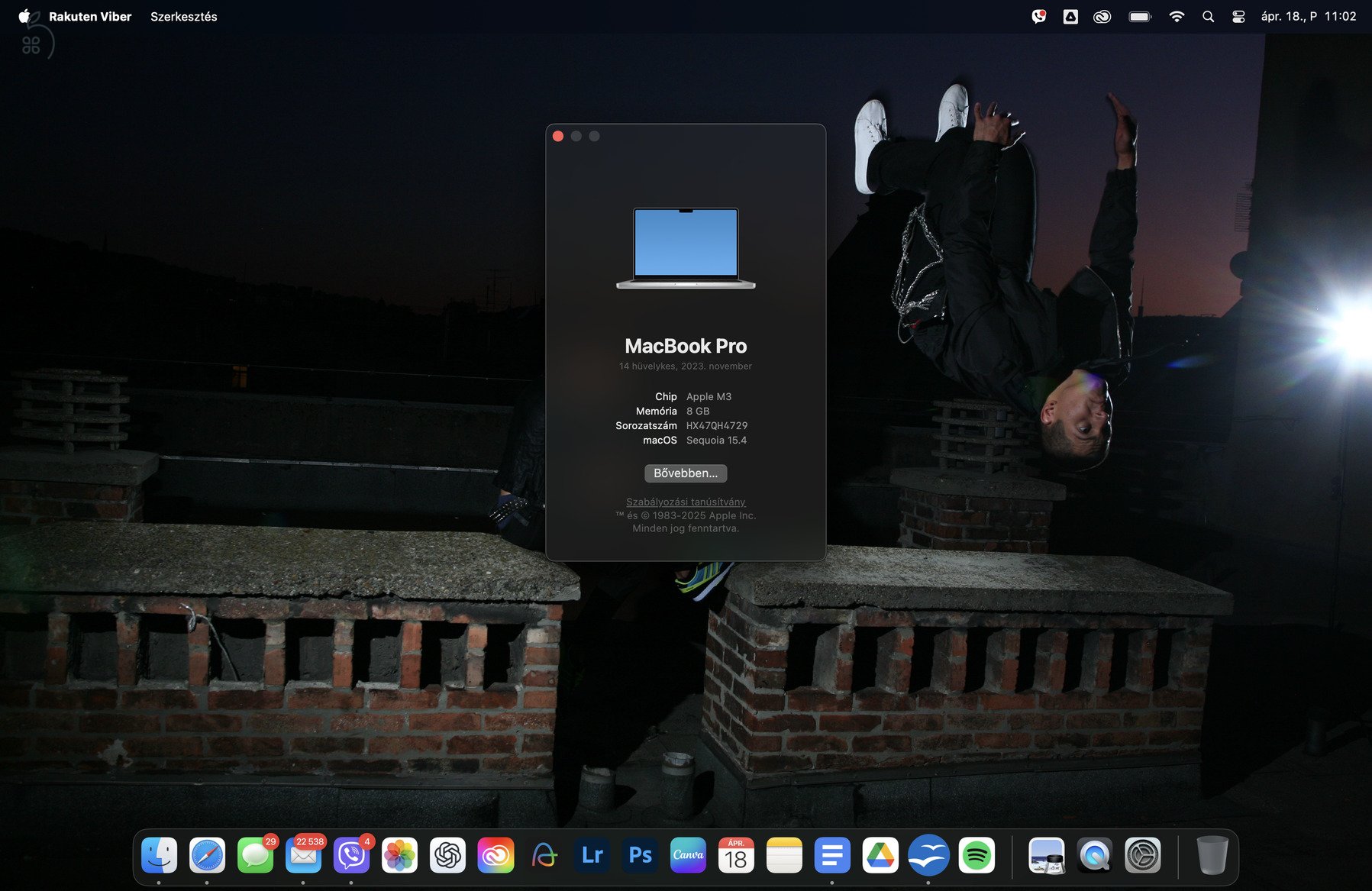
Task: Launch QuickTime Player from the Dock
Action: point(1095,855)
